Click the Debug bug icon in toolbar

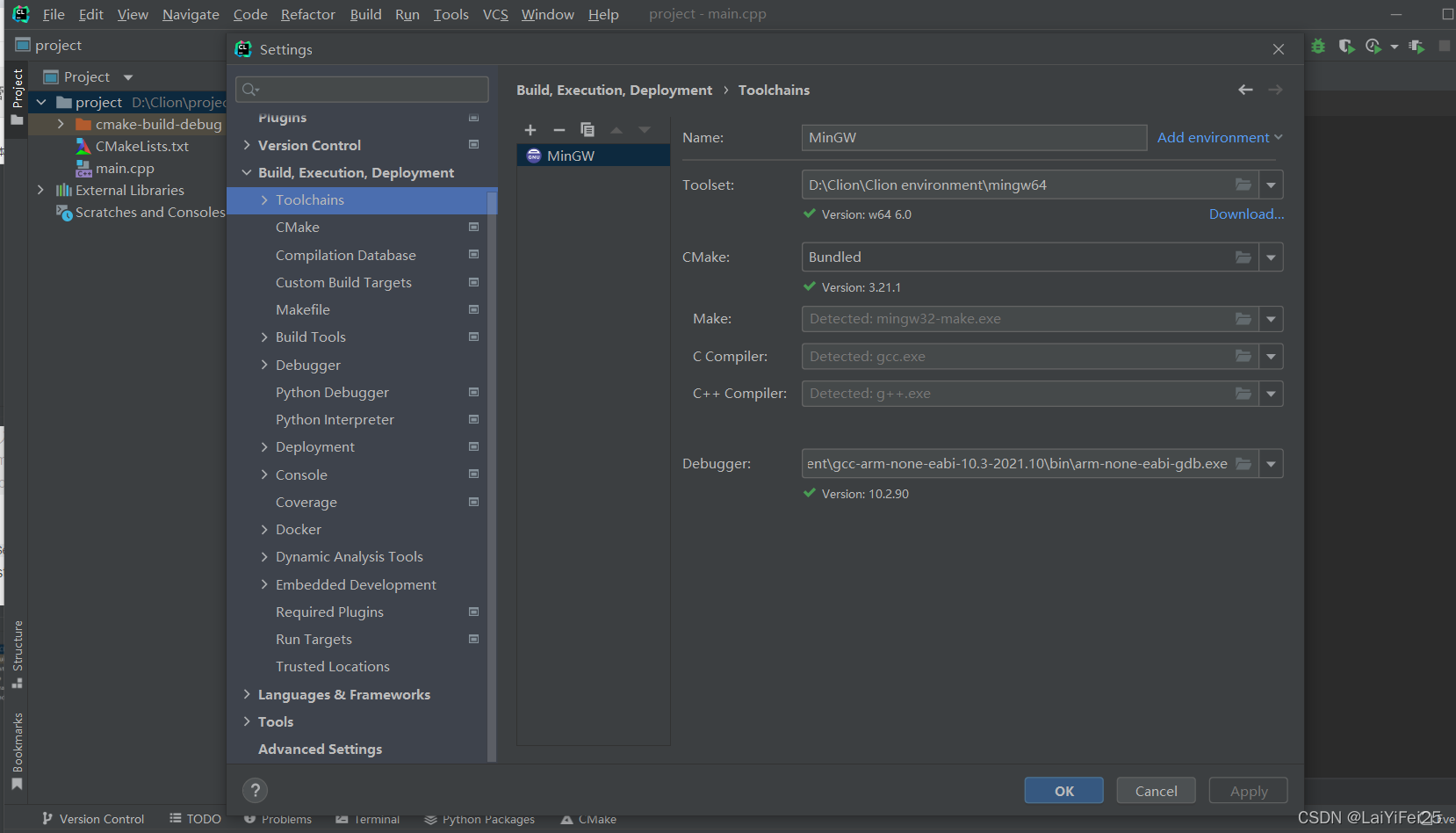point(1318,46)
